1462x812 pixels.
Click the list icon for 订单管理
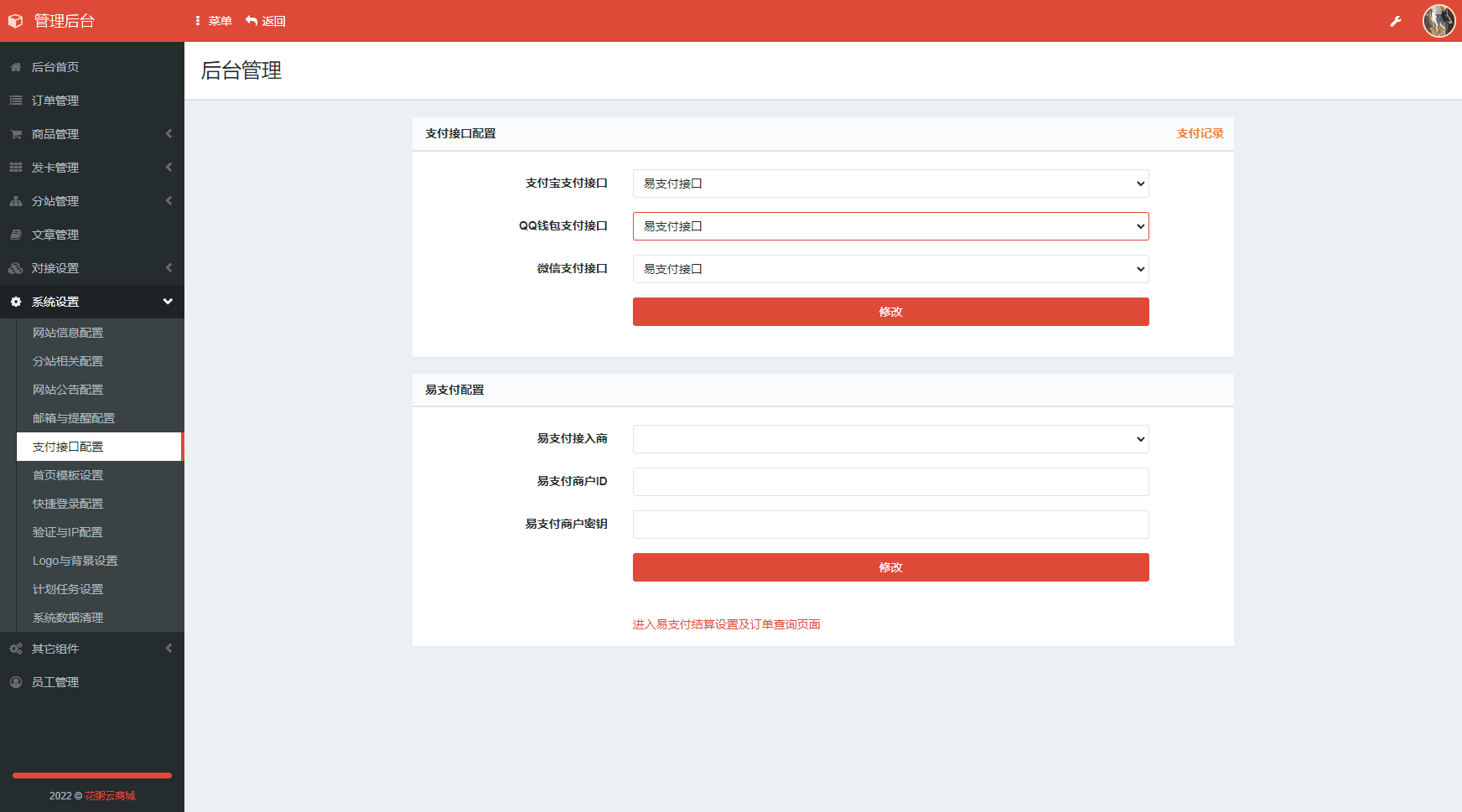point(16,101)
